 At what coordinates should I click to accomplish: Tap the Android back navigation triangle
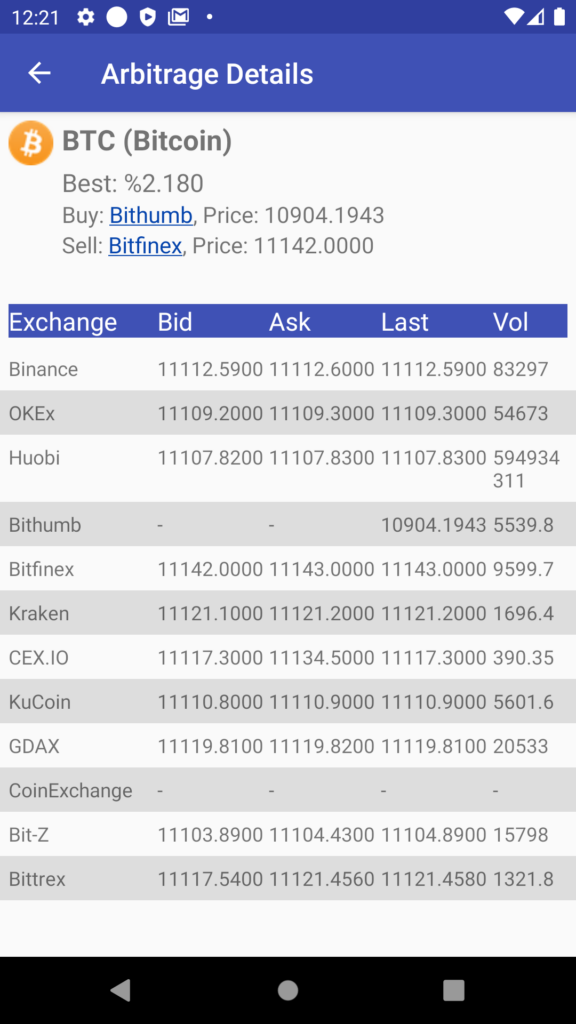click(x=120, y=990)
